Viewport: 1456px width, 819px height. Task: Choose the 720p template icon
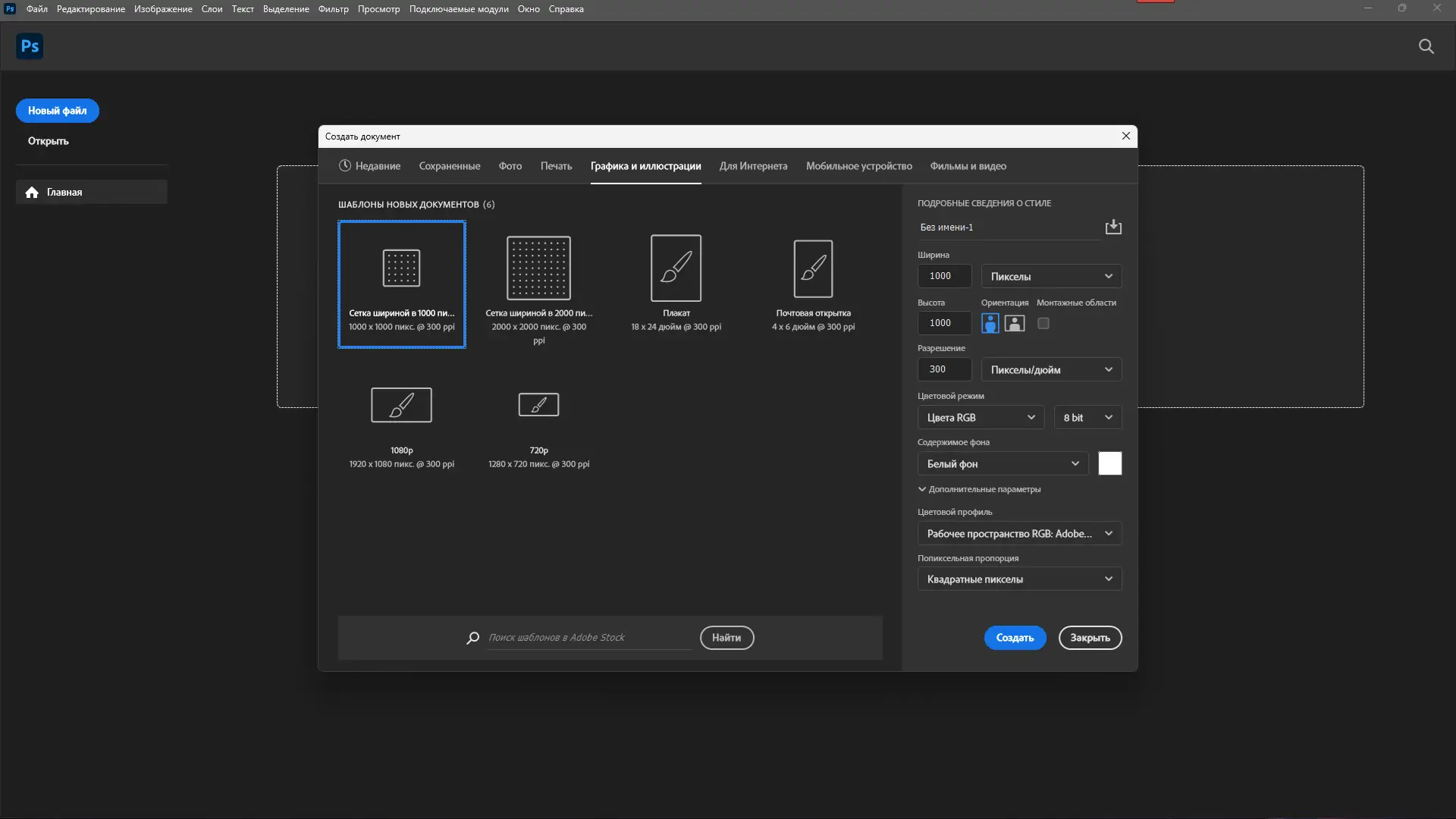pyautogui.click(x=538, y=405)
